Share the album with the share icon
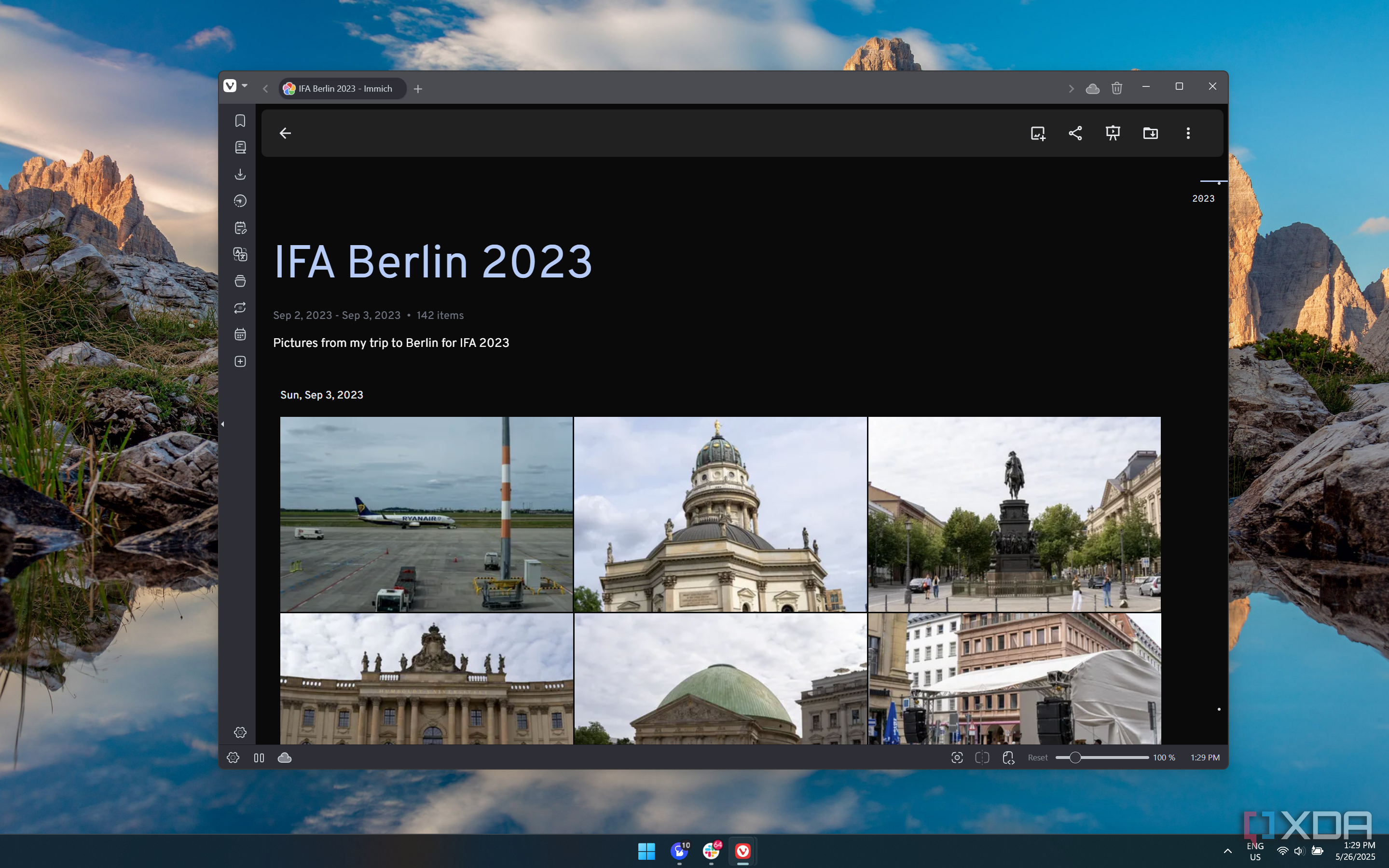This screenshot has width=1389, height=868. 1075,133
